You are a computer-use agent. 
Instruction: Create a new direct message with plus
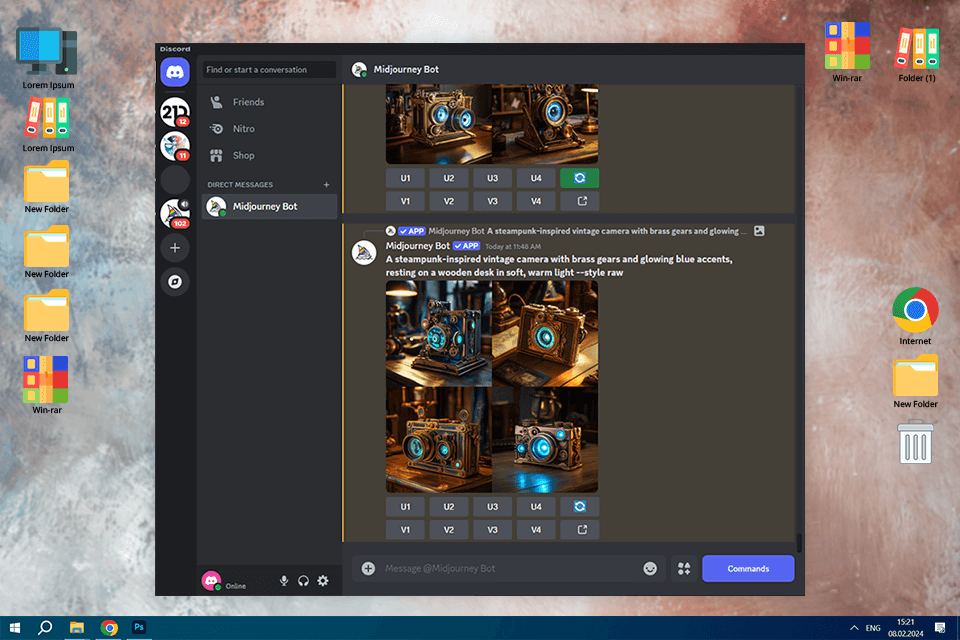point(326,184)
